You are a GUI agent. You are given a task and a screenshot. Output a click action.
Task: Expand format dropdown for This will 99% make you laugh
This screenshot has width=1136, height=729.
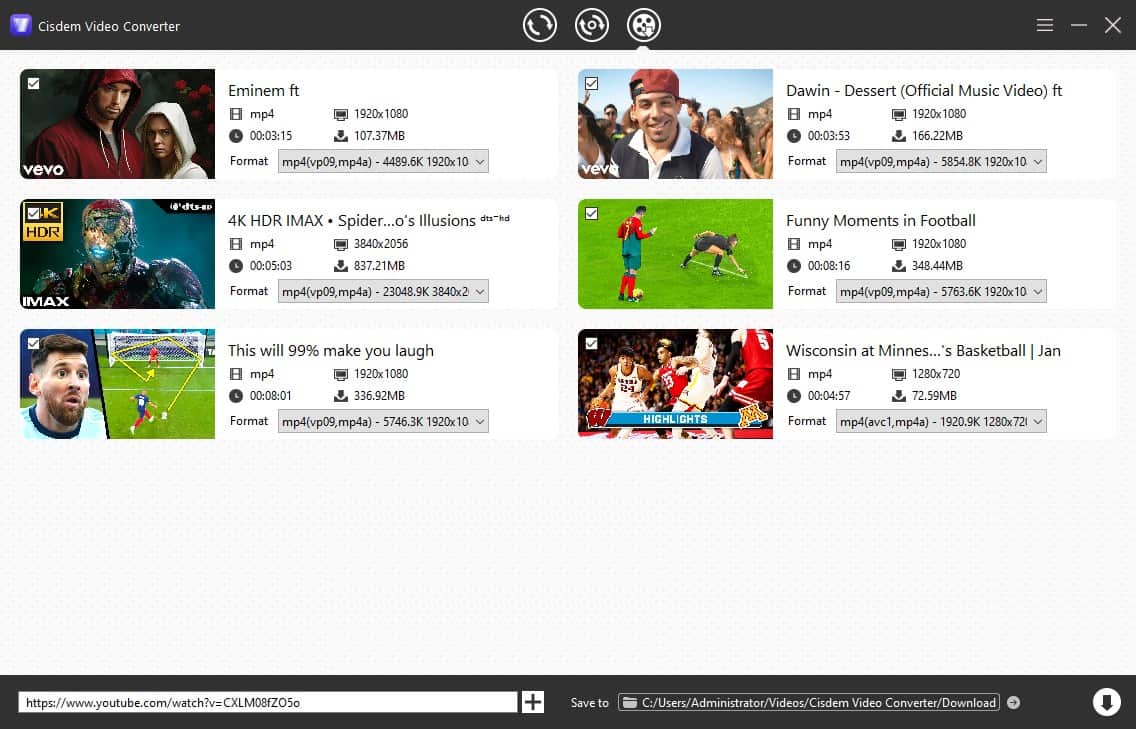point(383,422)
